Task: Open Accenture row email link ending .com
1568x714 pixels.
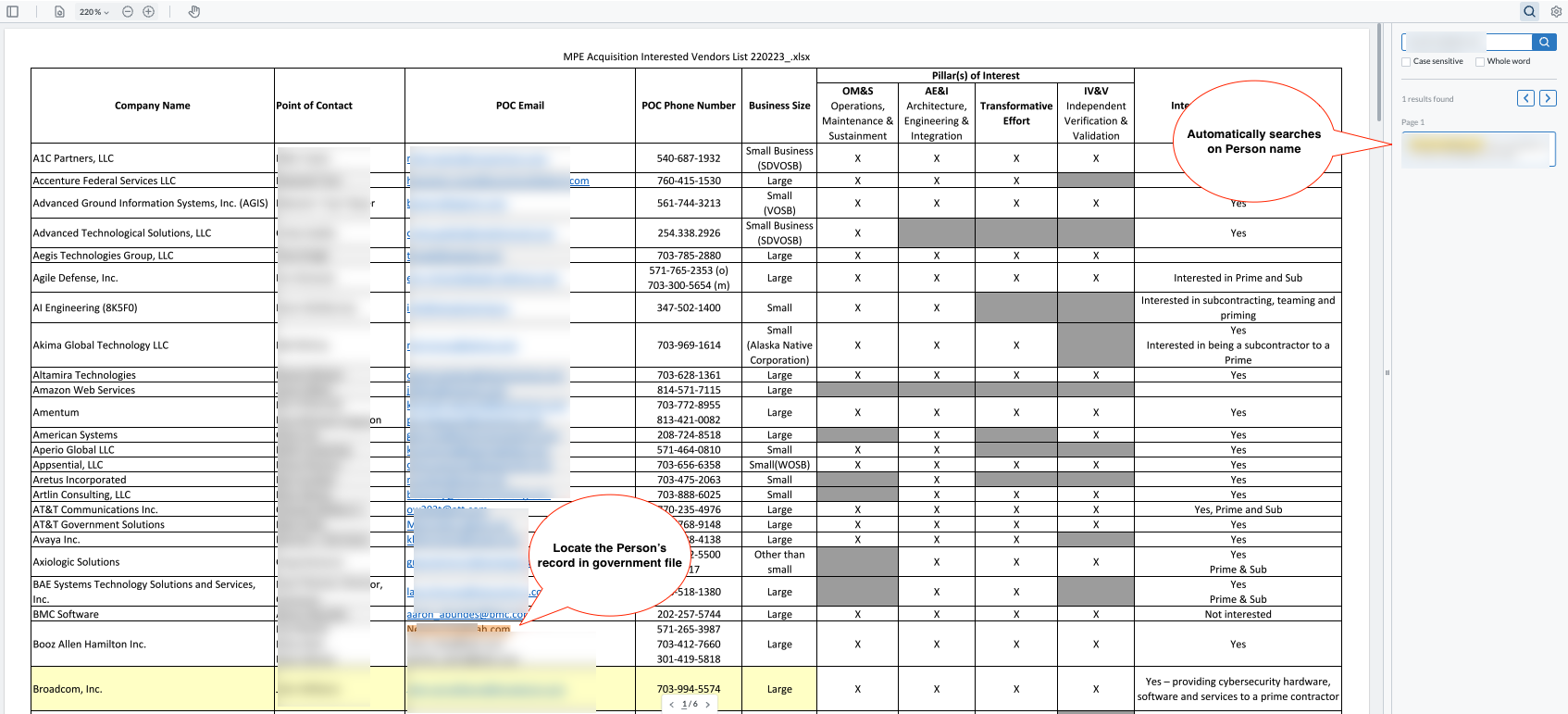Action: tap(498, 181)
